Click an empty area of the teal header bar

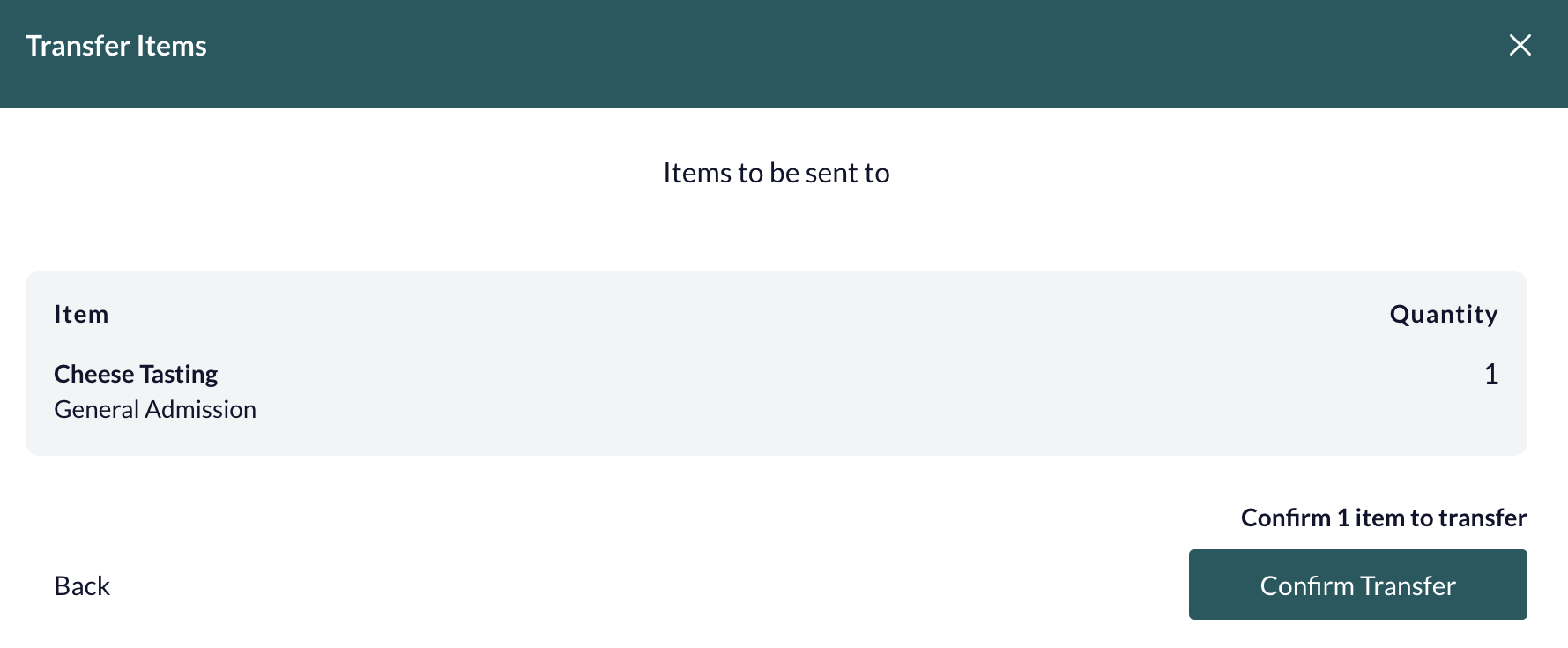coord(793,53)
